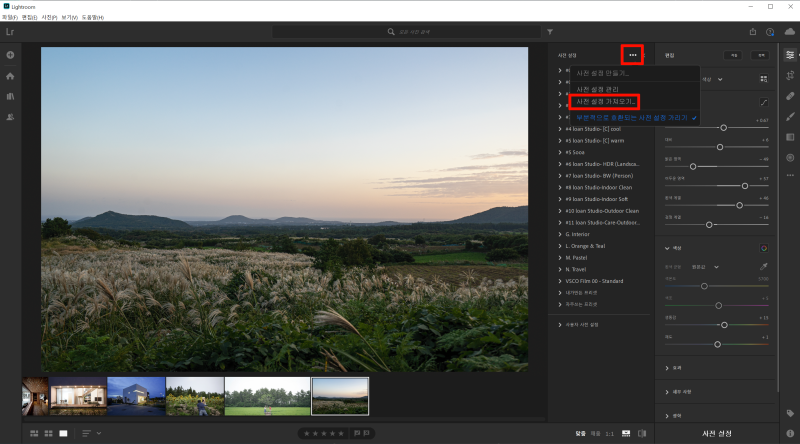800x444 pixels.
Task: Switch to photo grid view
Action: coord(34,433)
